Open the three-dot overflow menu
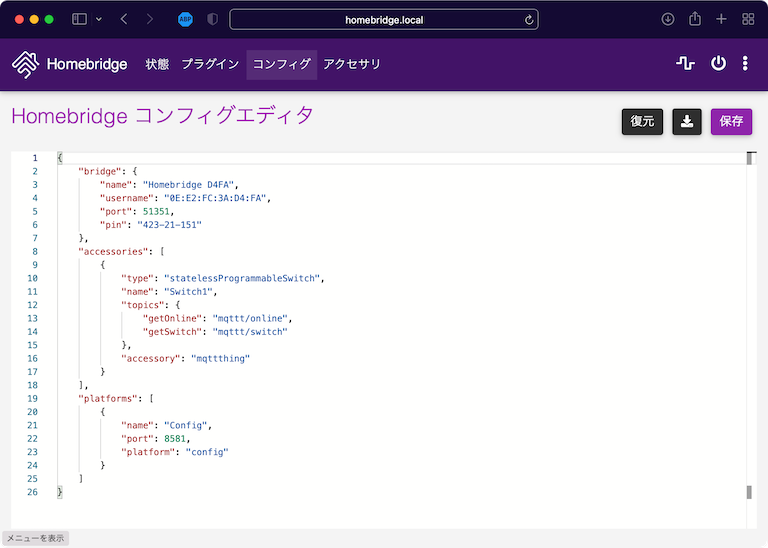768x548 pixels. point(745,64)
